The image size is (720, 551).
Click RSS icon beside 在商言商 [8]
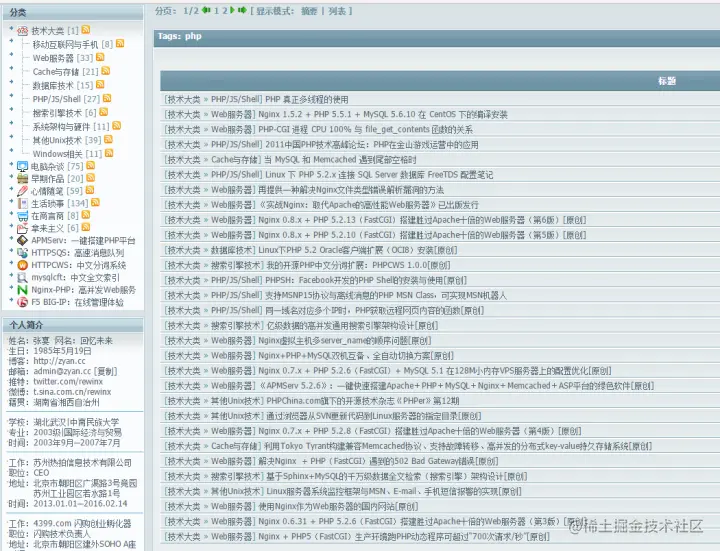(85, 215)
